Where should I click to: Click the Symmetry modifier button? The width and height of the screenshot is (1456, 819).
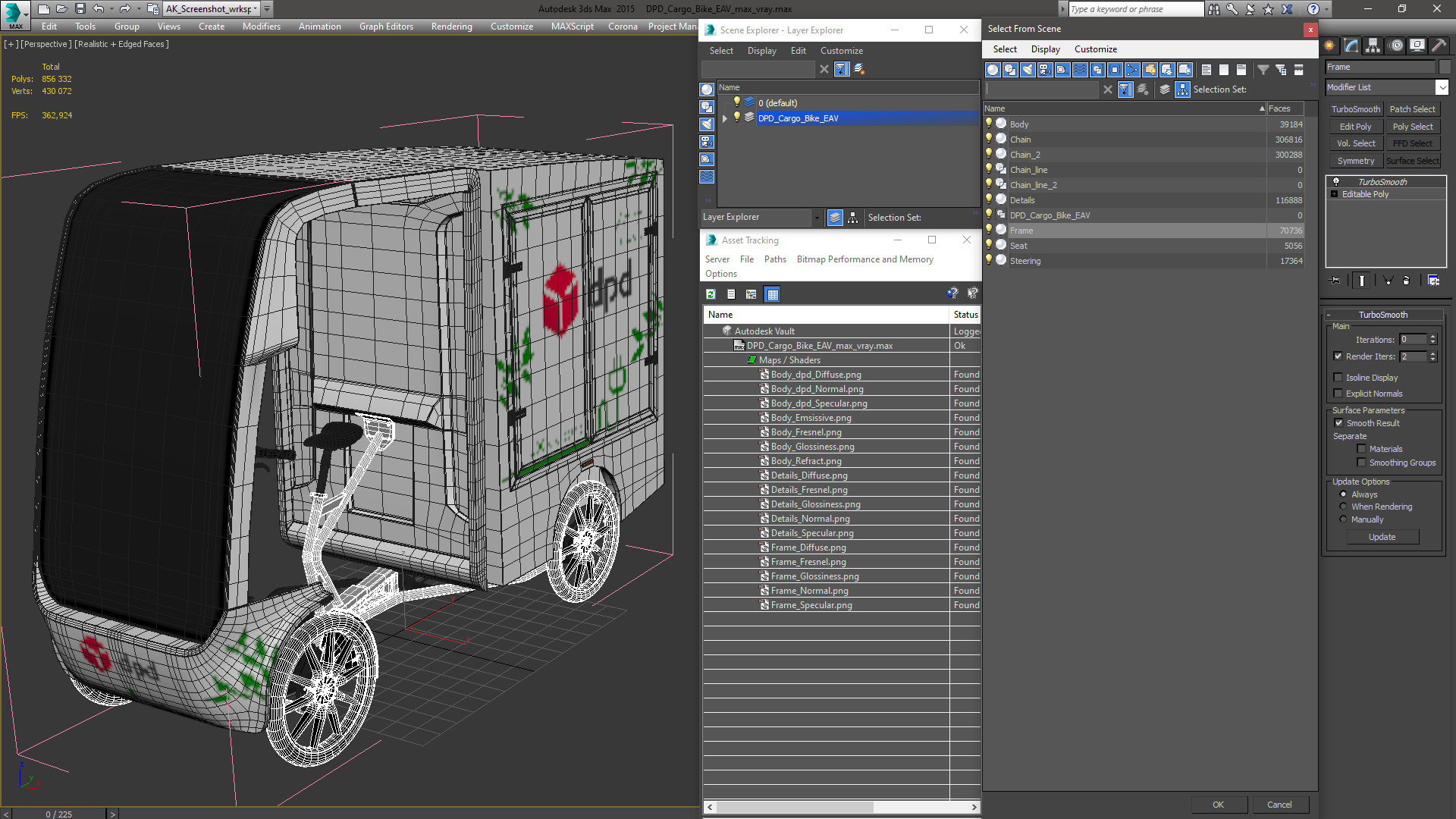coord(1355,161)
